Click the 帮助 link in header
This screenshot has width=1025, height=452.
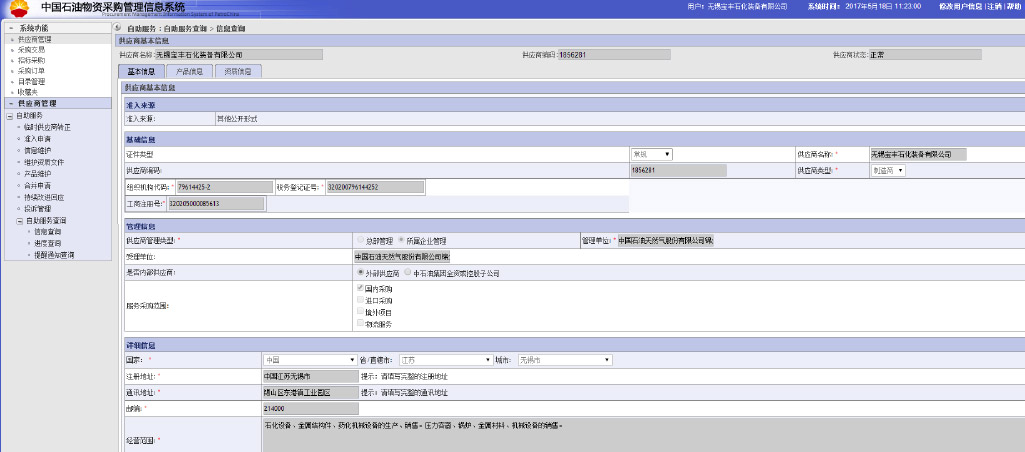(1014, 6)
